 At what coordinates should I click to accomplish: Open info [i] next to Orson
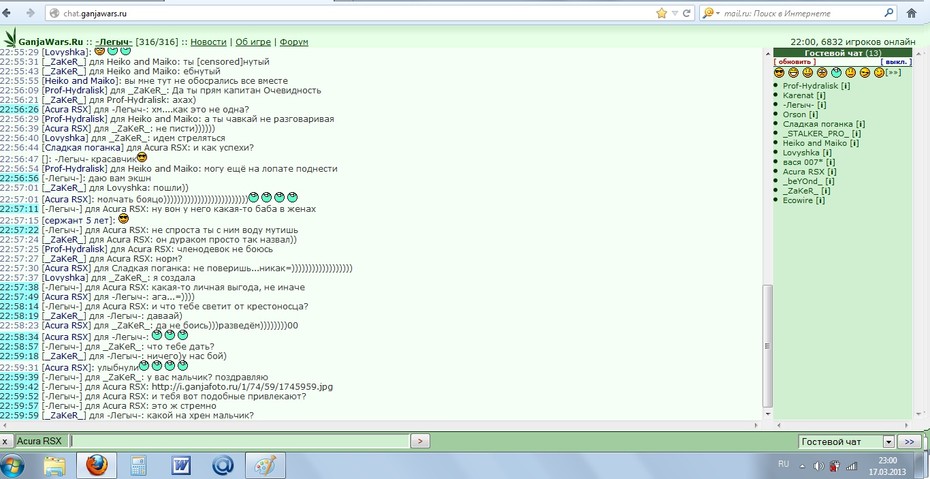(813, 114)
